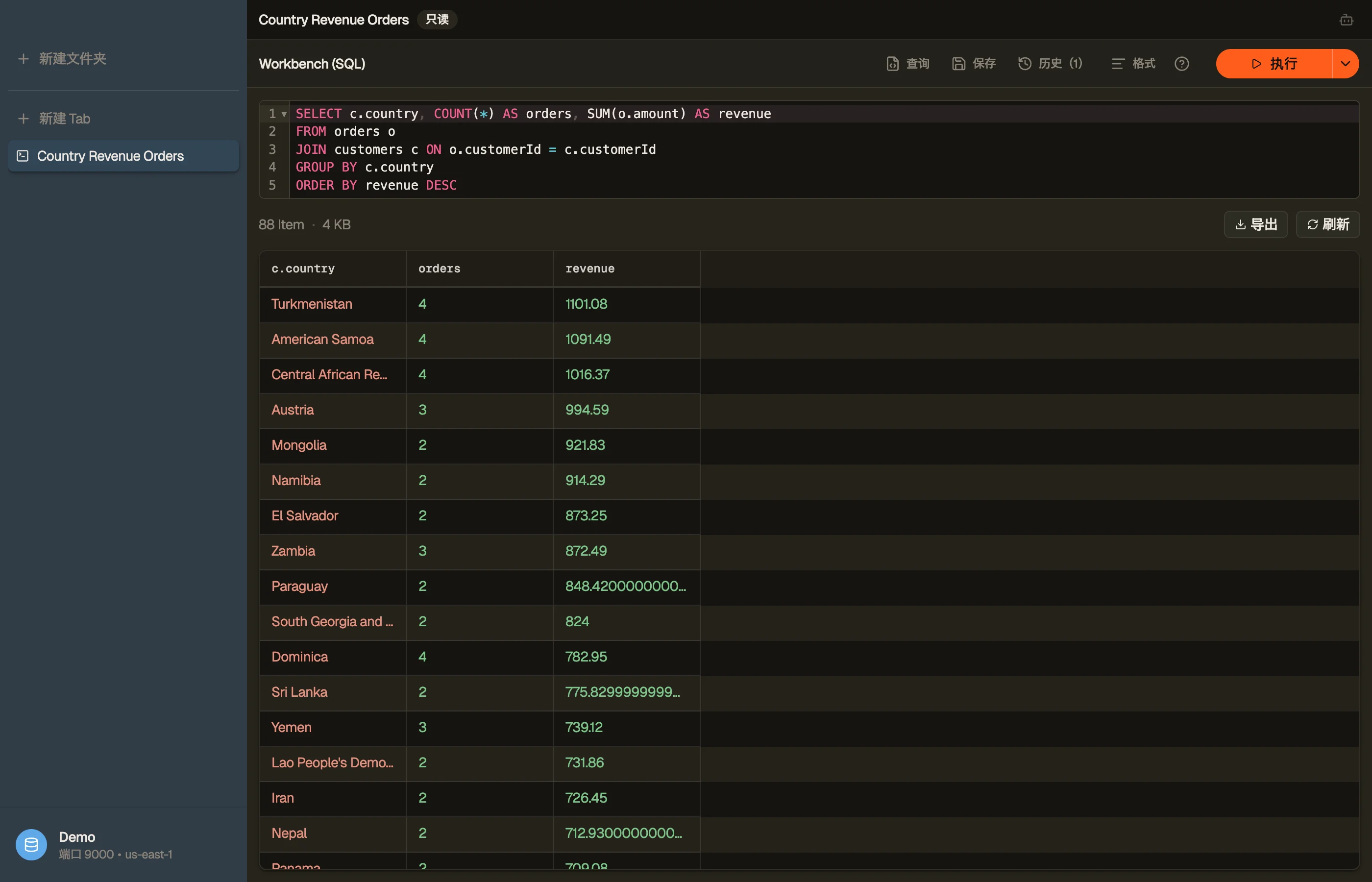
Task: Click the Country Revenue Orders page title
Action: [334, 20]
